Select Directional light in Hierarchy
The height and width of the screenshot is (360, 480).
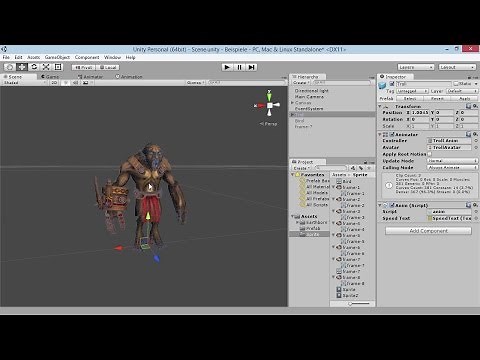312,91
